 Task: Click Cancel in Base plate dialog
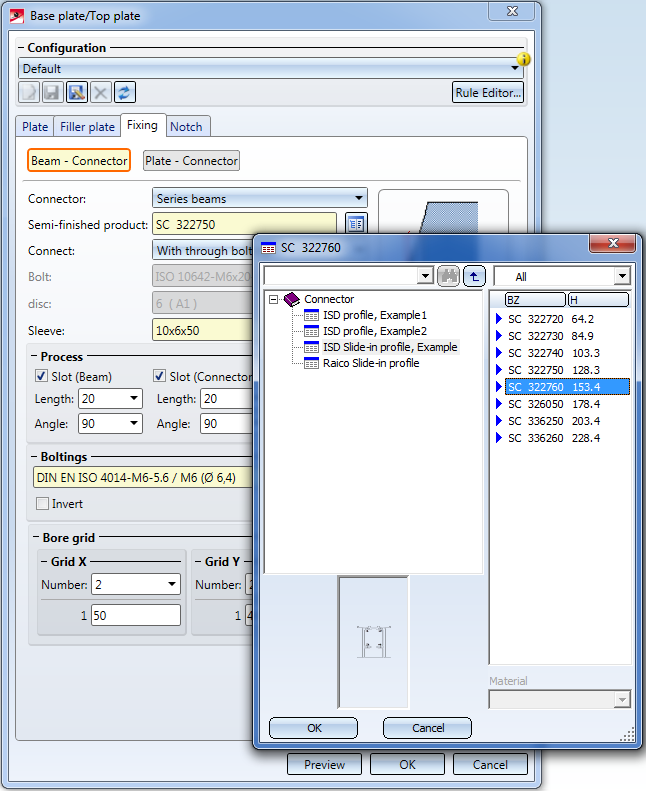coord(490,765)
